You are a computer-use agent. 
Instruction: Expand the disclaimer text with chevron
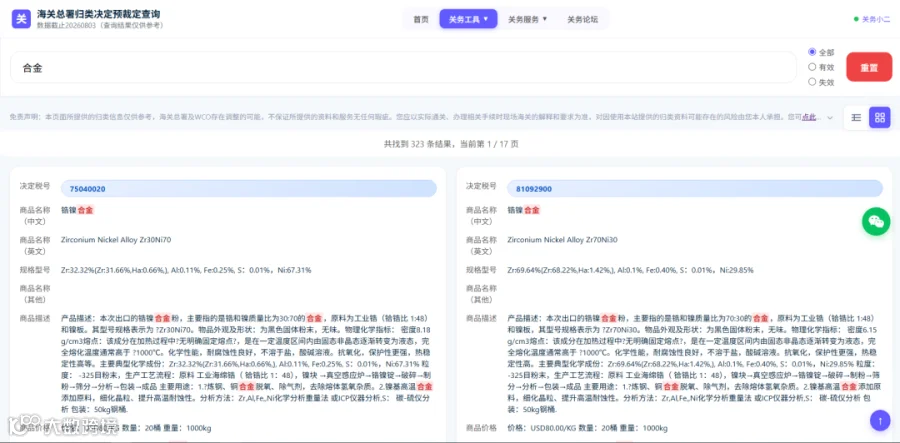click(x=829, y=118)
